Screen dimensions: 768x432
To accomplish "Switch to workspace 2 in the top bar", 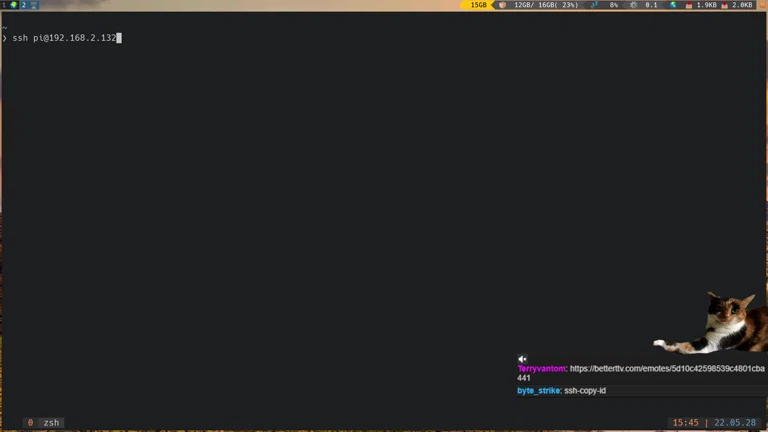I will (23, 5).
